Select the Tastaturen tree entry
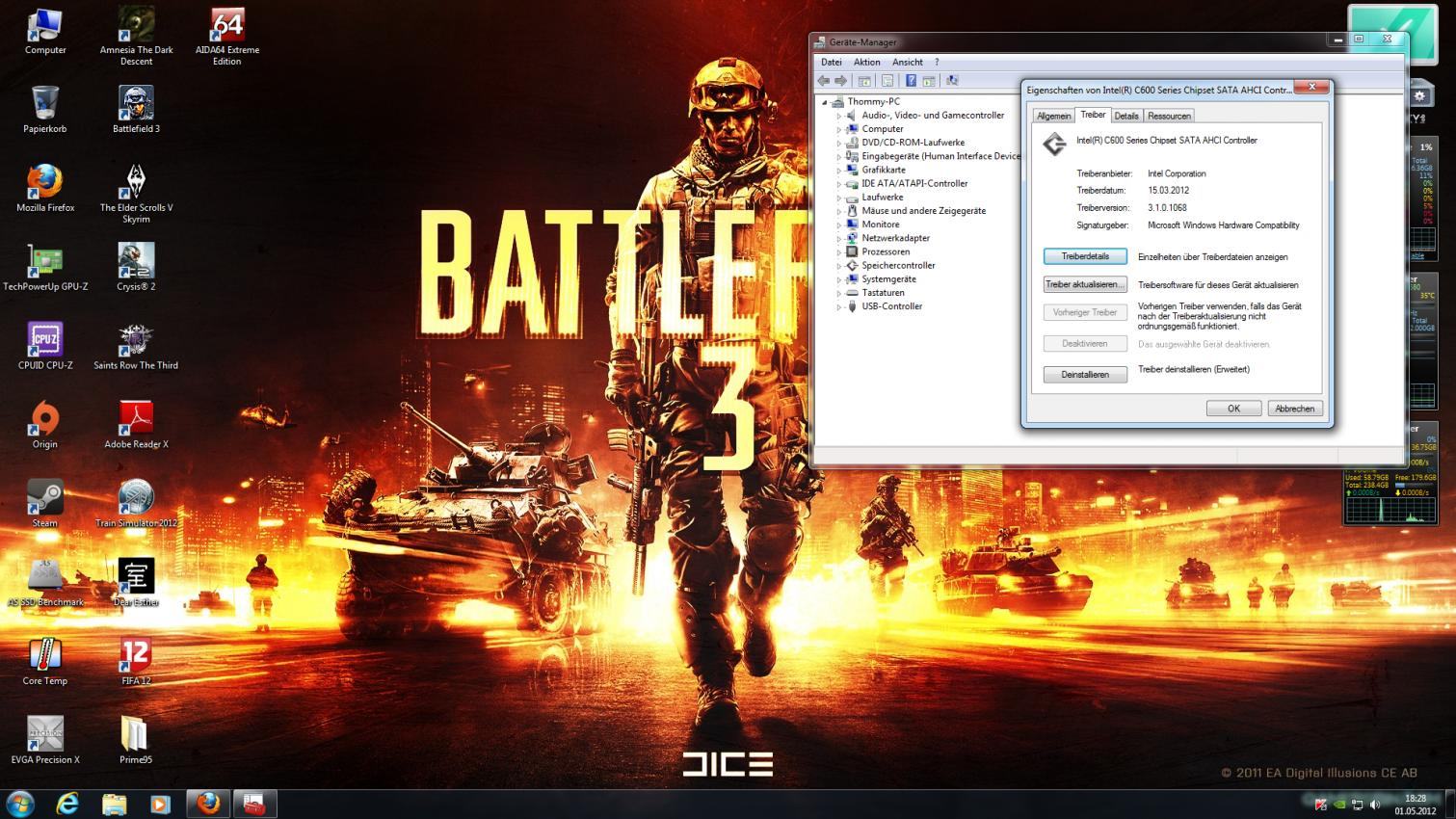The height and width of the screenshot is (819, 1456). point(883,293)
